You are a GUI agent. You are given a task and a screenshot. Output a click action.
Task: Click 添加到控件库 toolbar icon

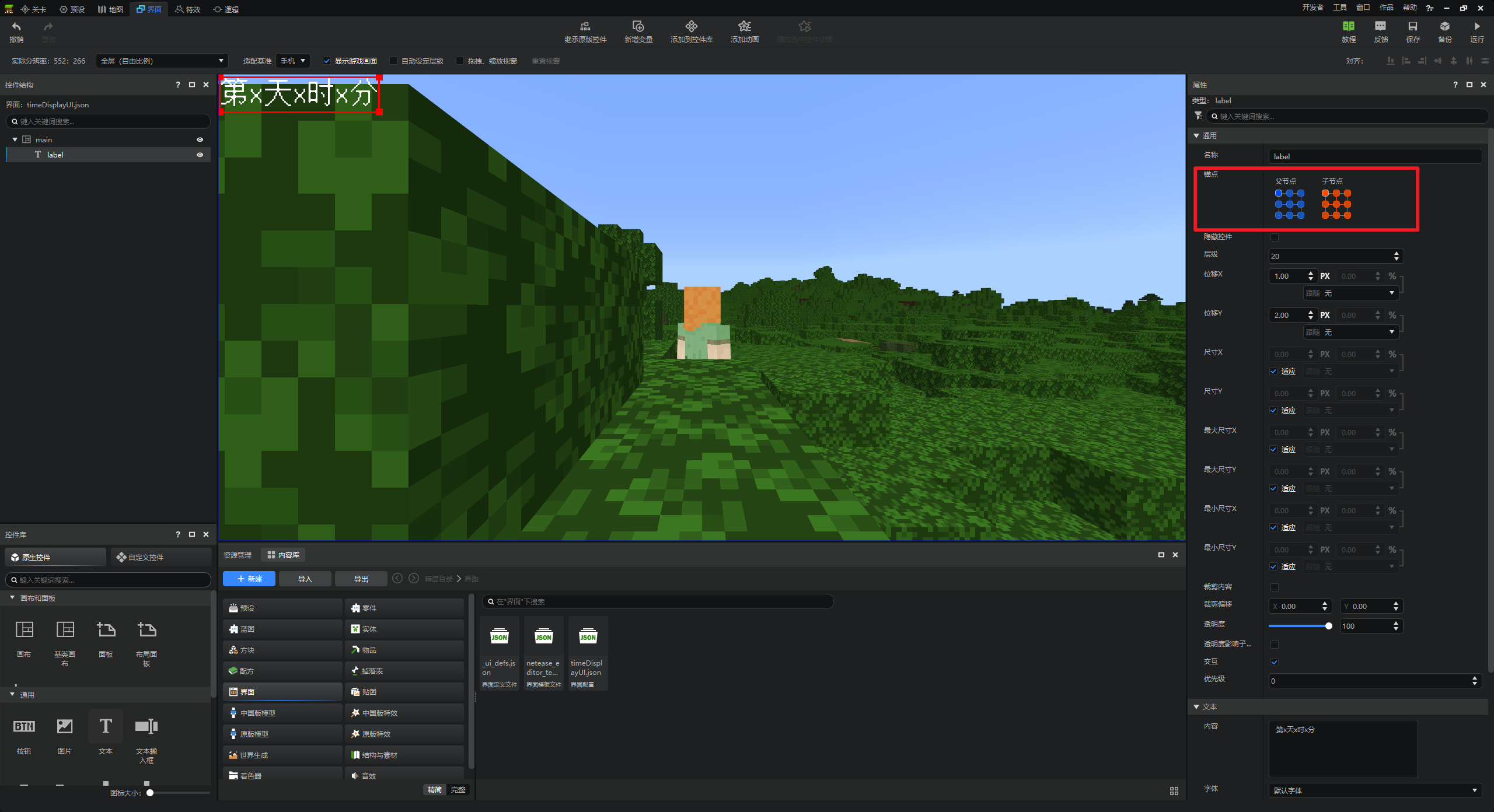(x=691, y=26)
